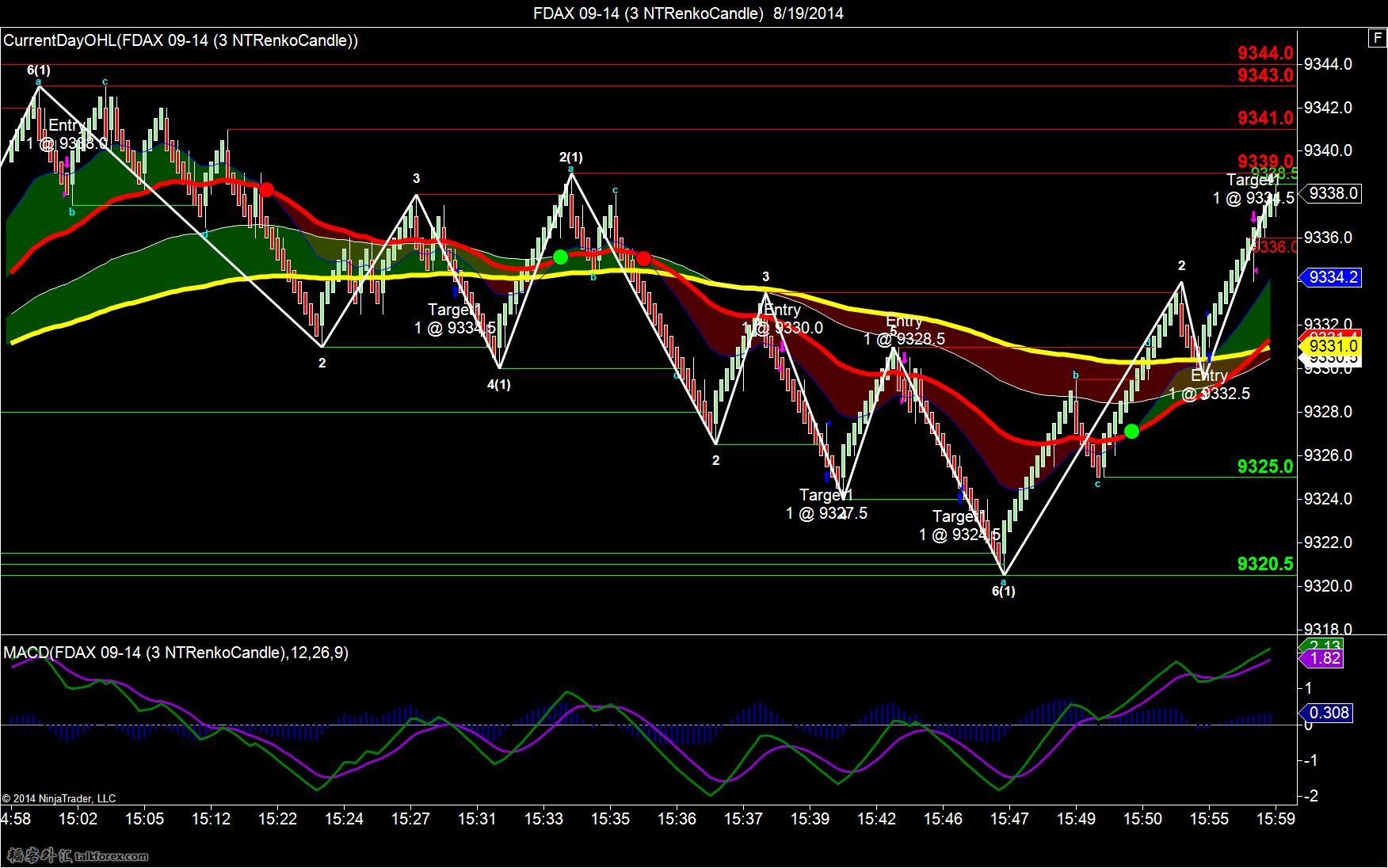Click the green dot near 15:50

[x=1131, y=431]
